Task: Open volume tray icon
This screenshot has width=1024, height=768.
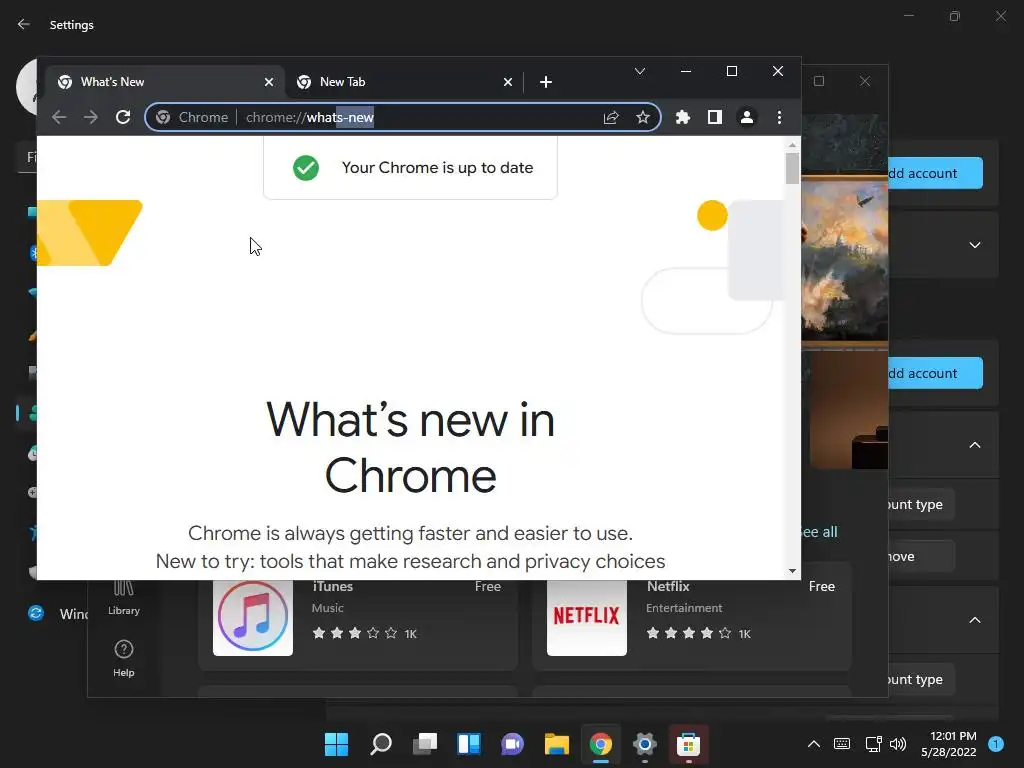Action: pos(899,744)
